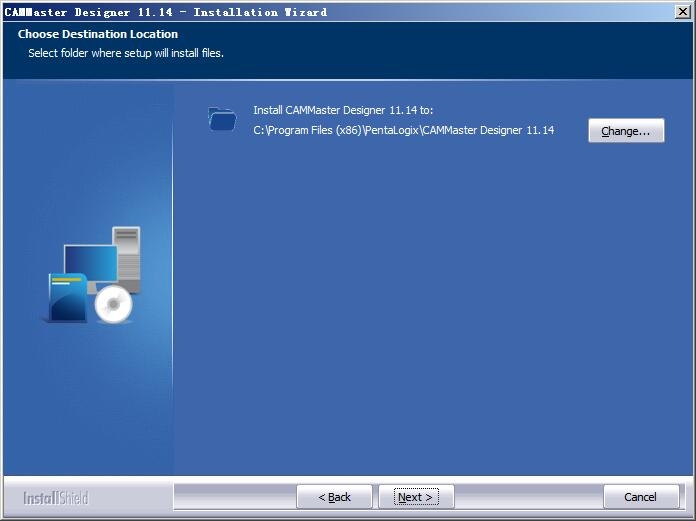Click the blue destination folder icon
Viewport: 696px width, 521px height.
(x=222, y=119)
